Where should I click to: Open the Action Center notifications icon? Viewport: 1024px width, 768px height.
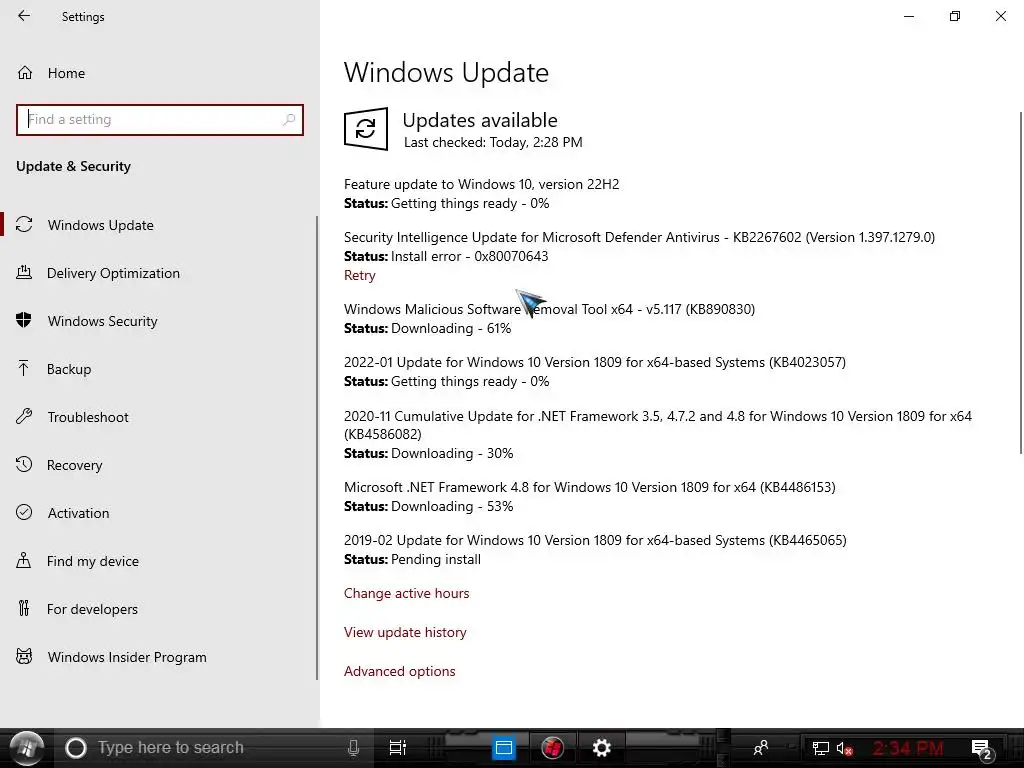982,749
